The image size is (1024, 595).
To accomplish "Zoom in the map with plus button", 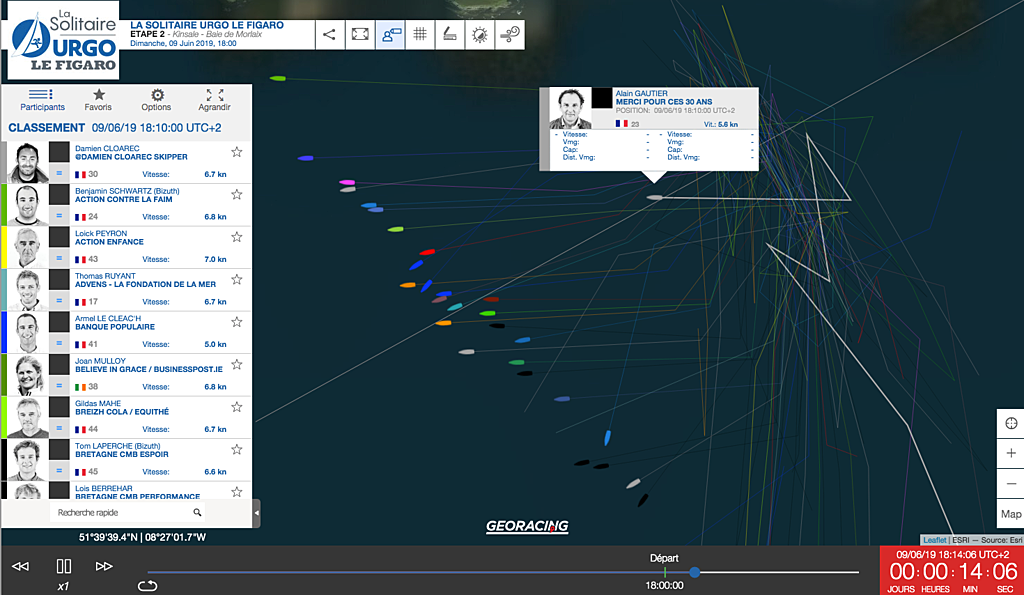I will pyautogui.click(x=1011, y=453).
